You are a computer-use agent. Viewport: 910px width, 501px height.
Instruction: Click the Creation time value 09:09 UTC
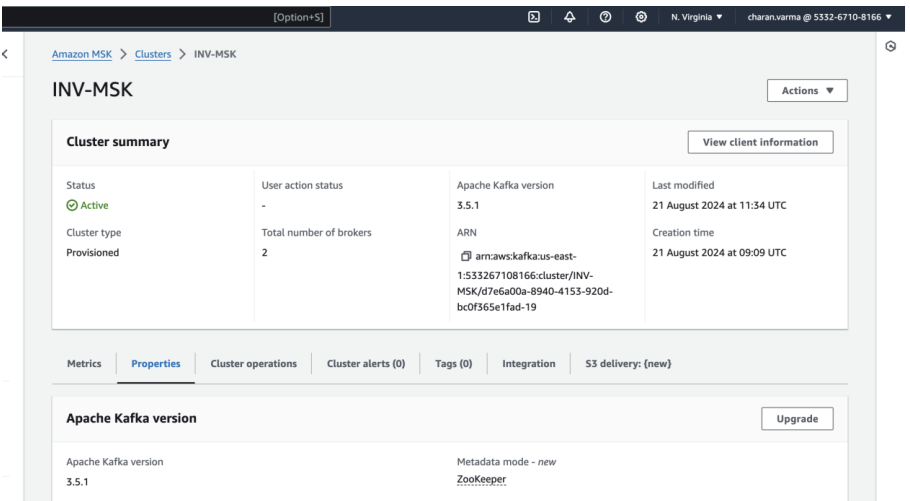(719, 253)
